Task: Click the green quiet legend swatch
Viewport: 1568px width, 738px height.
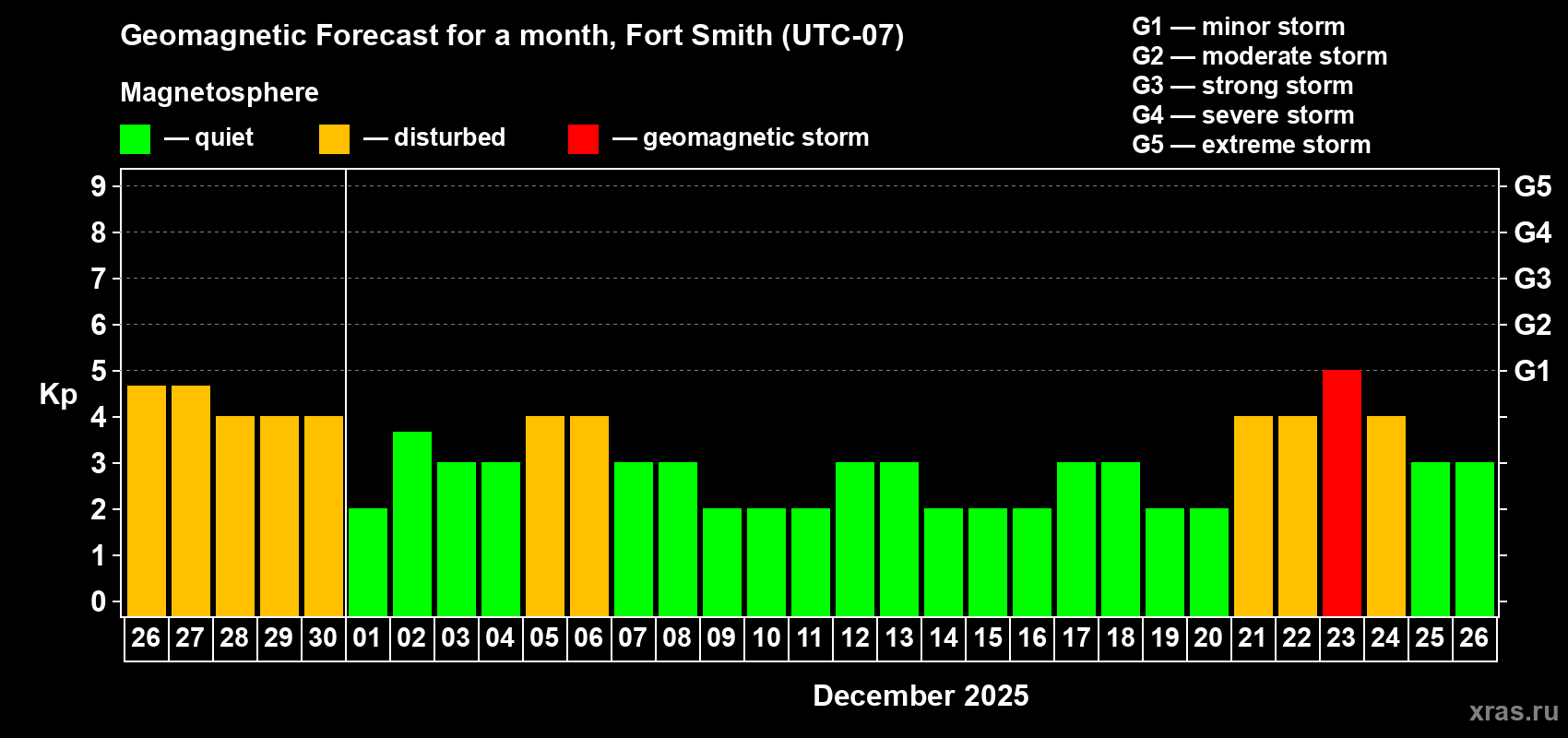Action: tap(135, 139)
